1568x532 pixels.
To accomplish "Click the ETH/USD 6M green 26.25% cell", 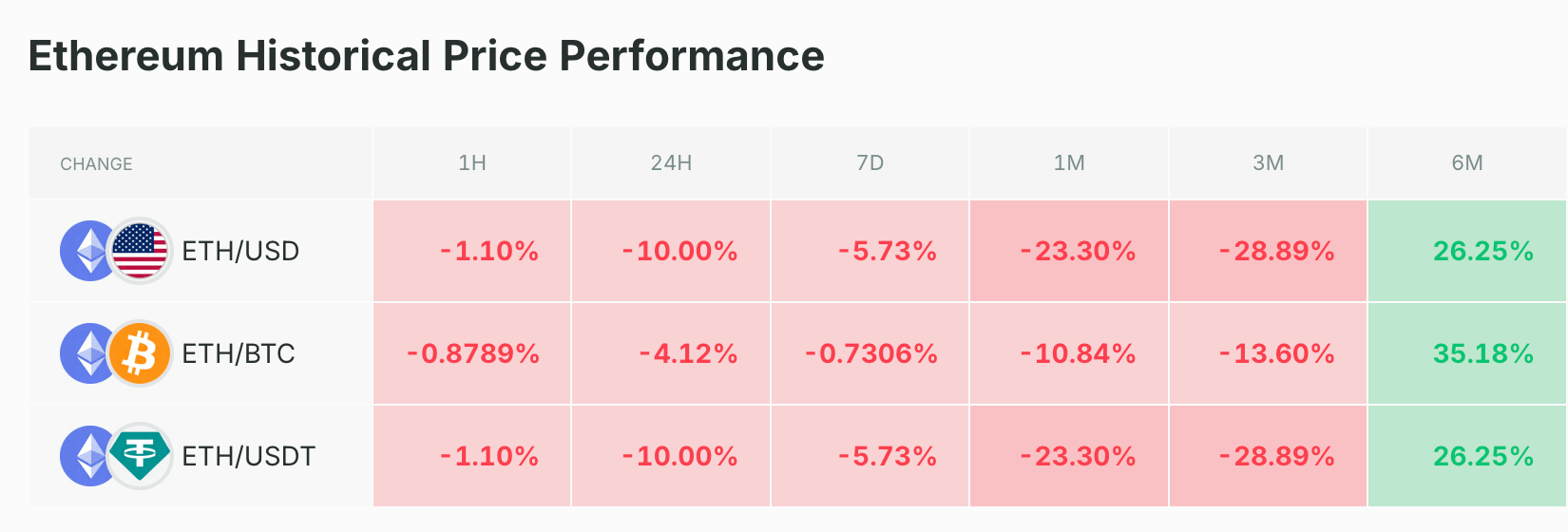I will pos(1482,251).
